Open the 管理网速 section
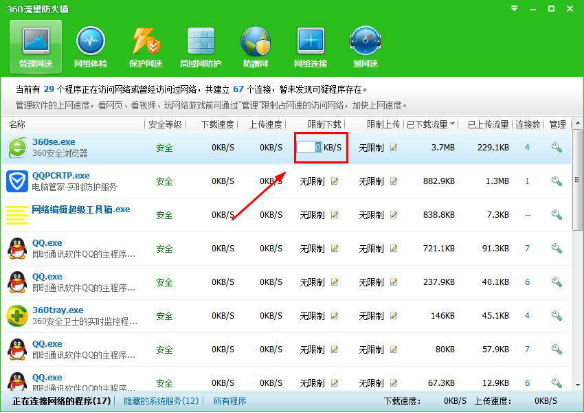 [36, 47]
